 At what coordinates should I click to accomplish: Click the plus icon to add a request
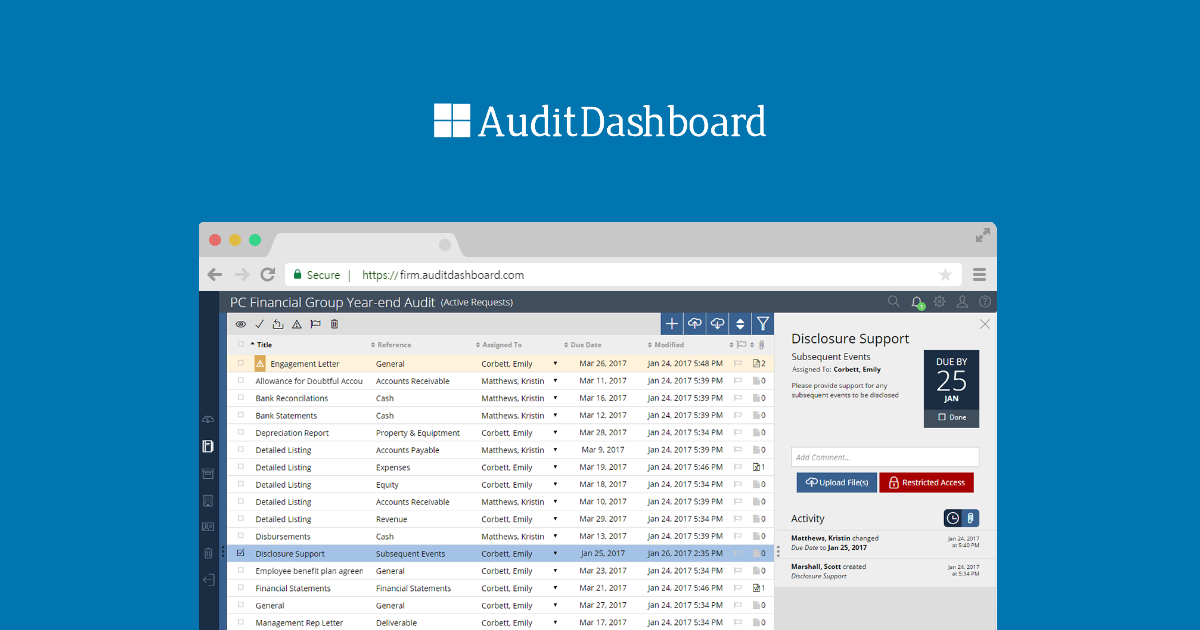click(672, 324)
